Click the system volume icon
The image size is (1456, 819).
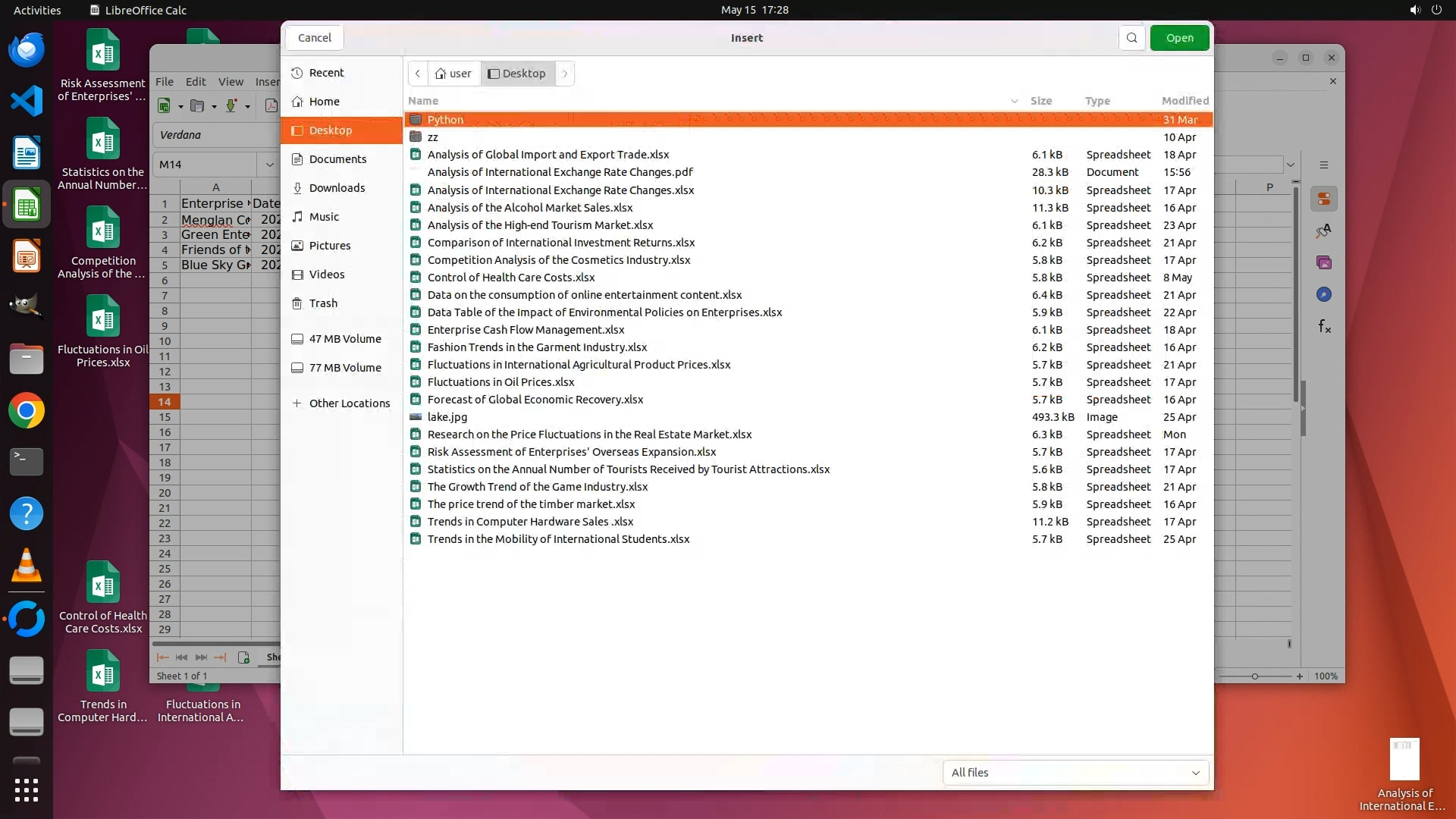tap(1414, 10)
